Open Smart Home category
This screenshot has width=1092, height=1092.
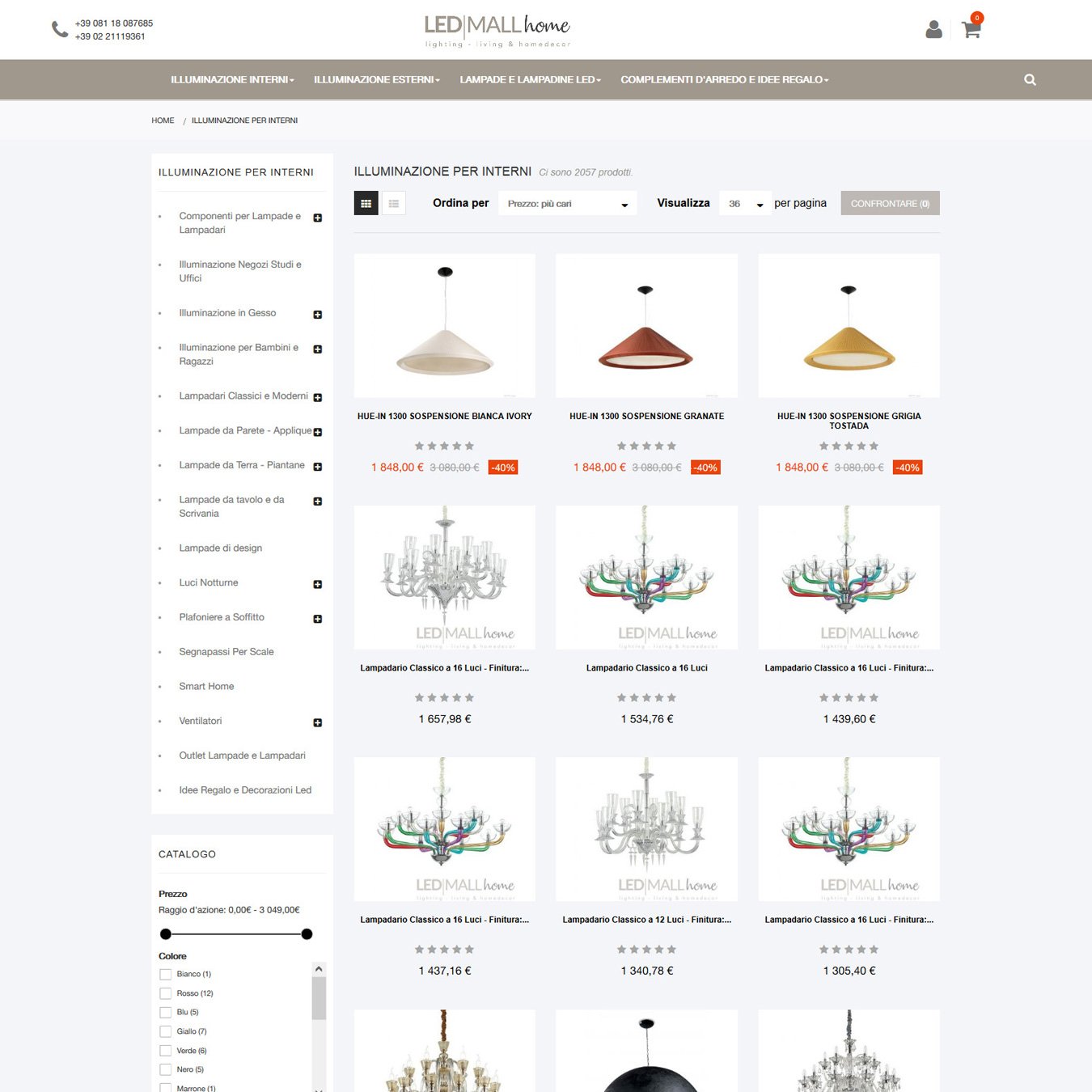point(206,687)
